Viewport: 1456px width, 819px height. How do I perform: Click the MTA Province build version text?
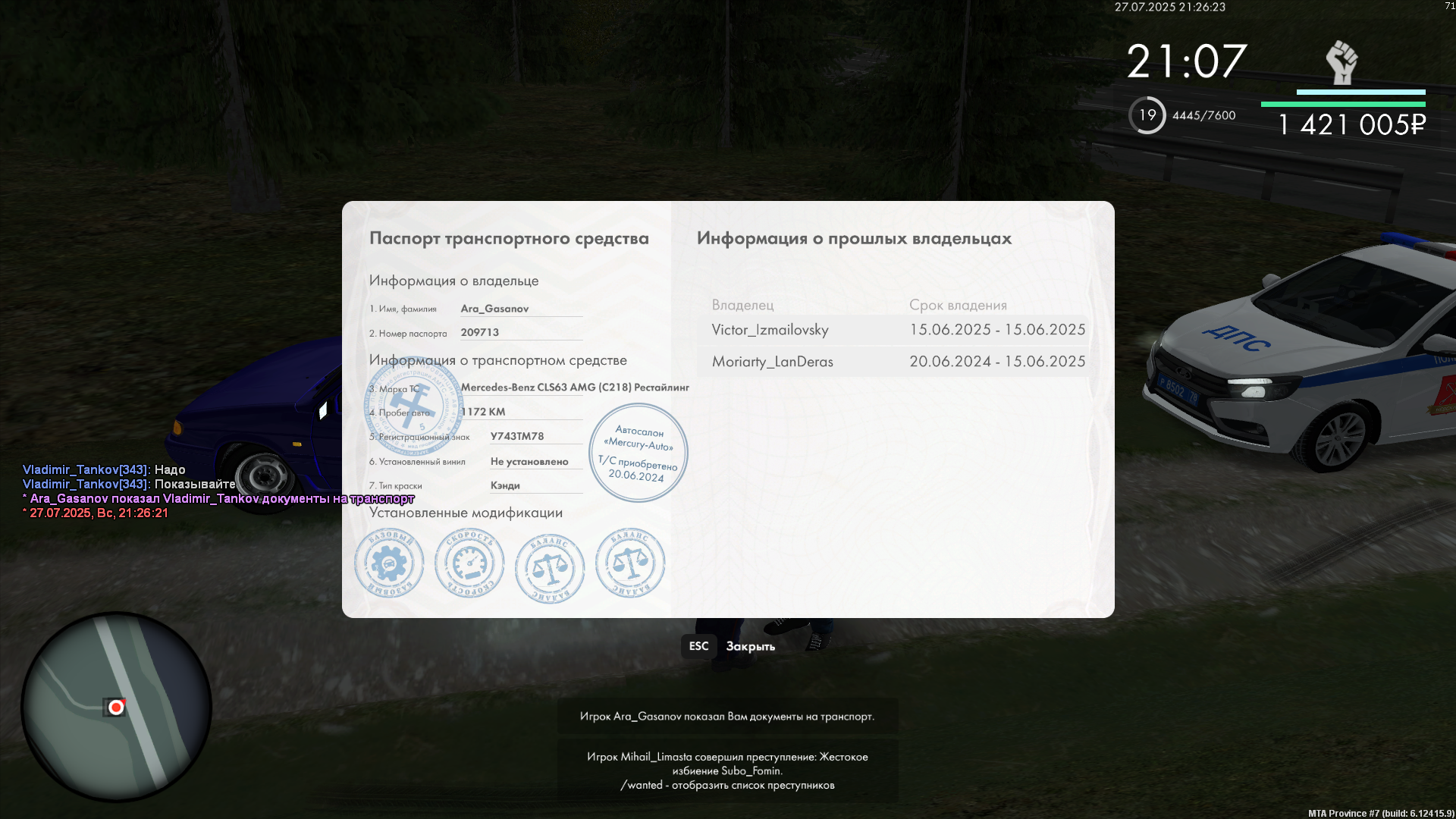[1379, 813]
